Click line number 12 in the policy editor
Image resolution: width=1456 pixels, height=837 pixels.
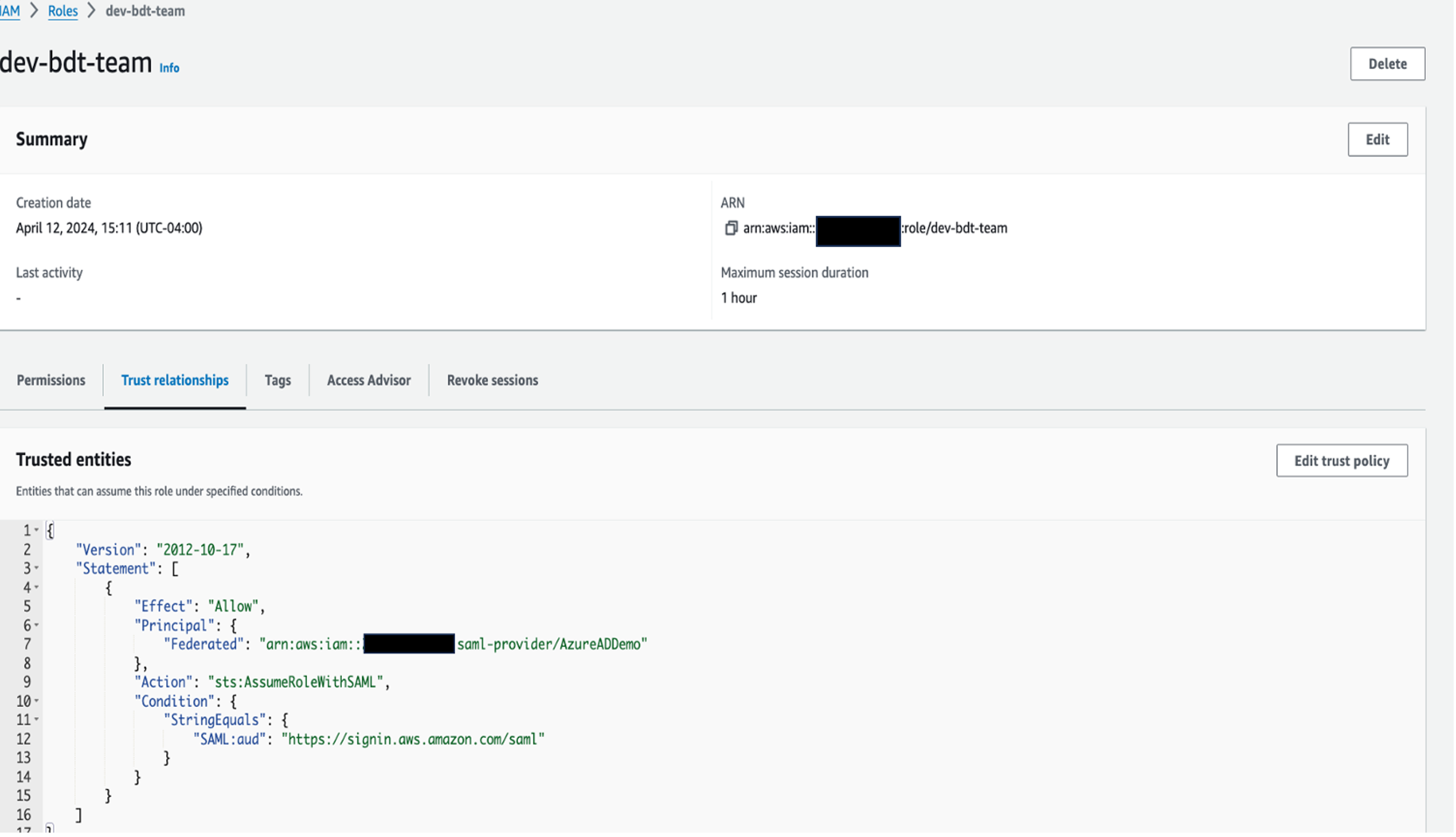(x=24, y=738)
